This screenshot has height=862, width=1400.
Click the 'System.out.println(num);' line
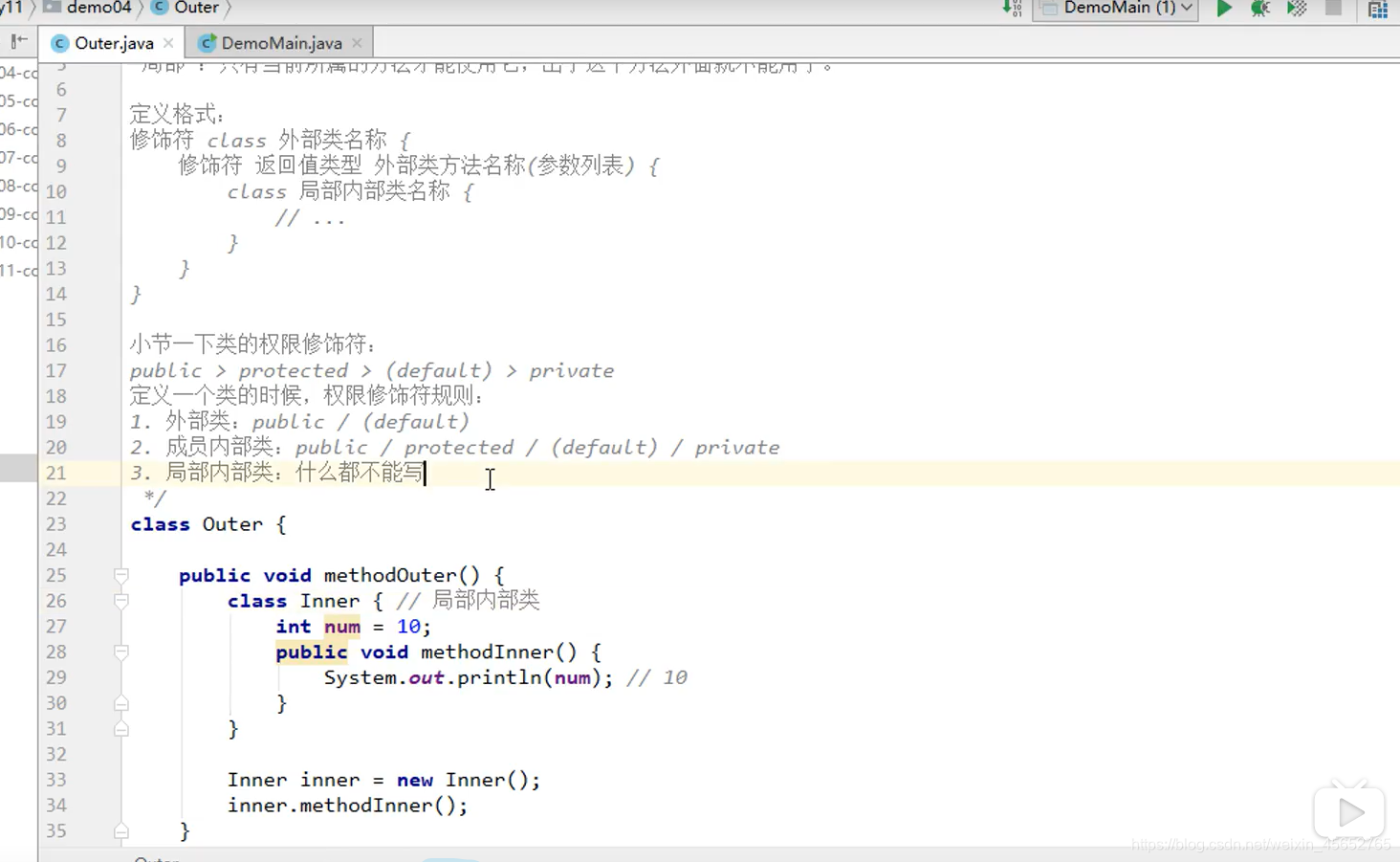(x=468, y=677)
